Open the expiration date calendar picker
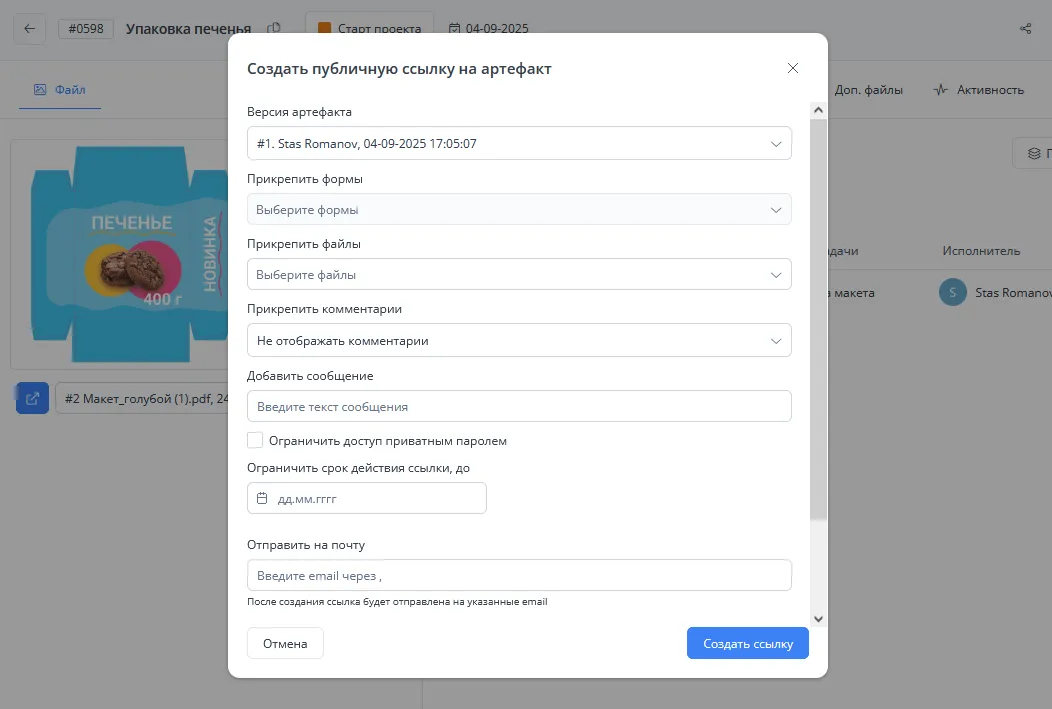The image size is (1052, 709). [x=263, y=498]
